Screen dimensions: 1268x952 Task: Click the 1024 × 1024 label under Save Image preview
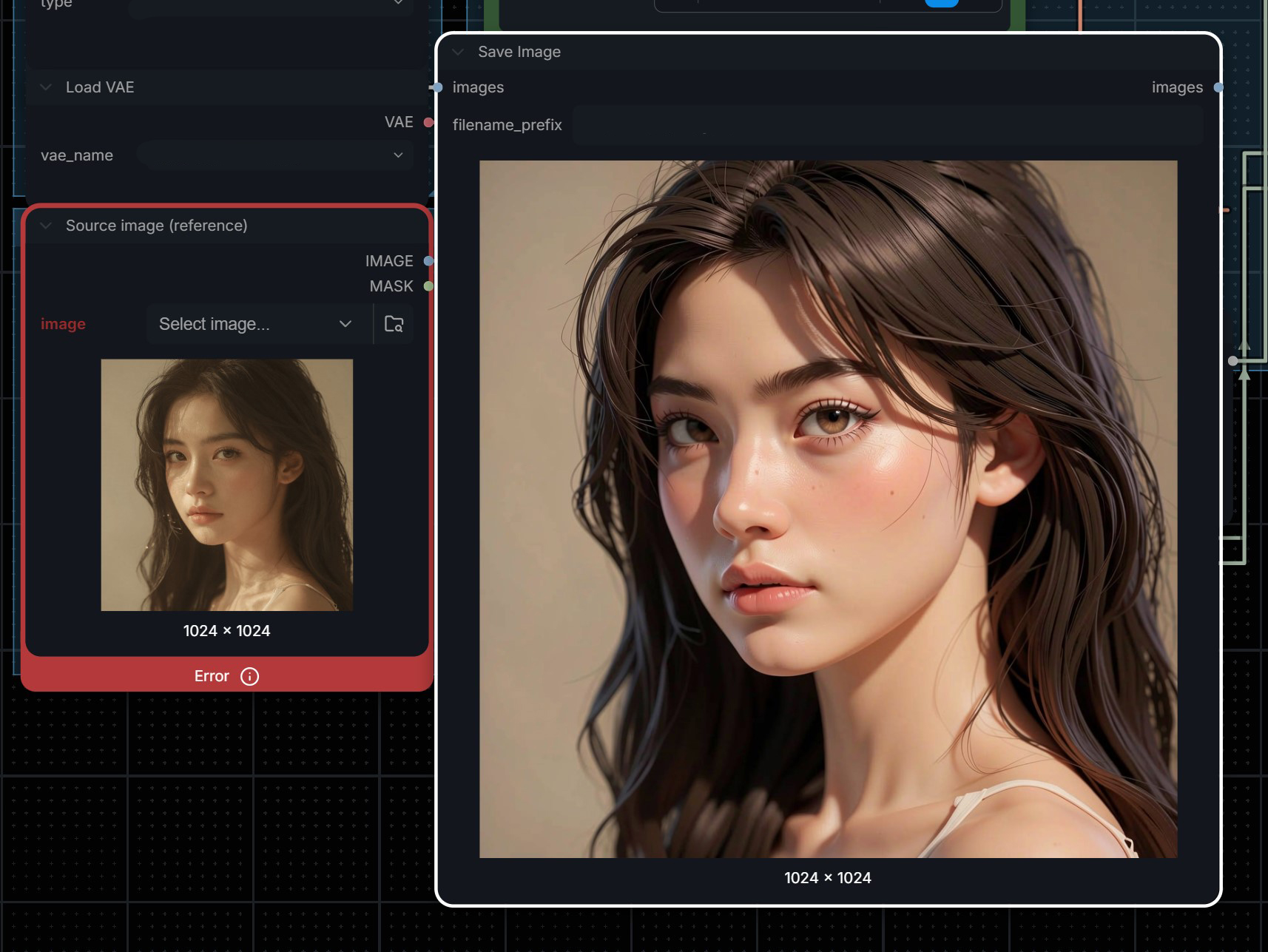(828, 878)
